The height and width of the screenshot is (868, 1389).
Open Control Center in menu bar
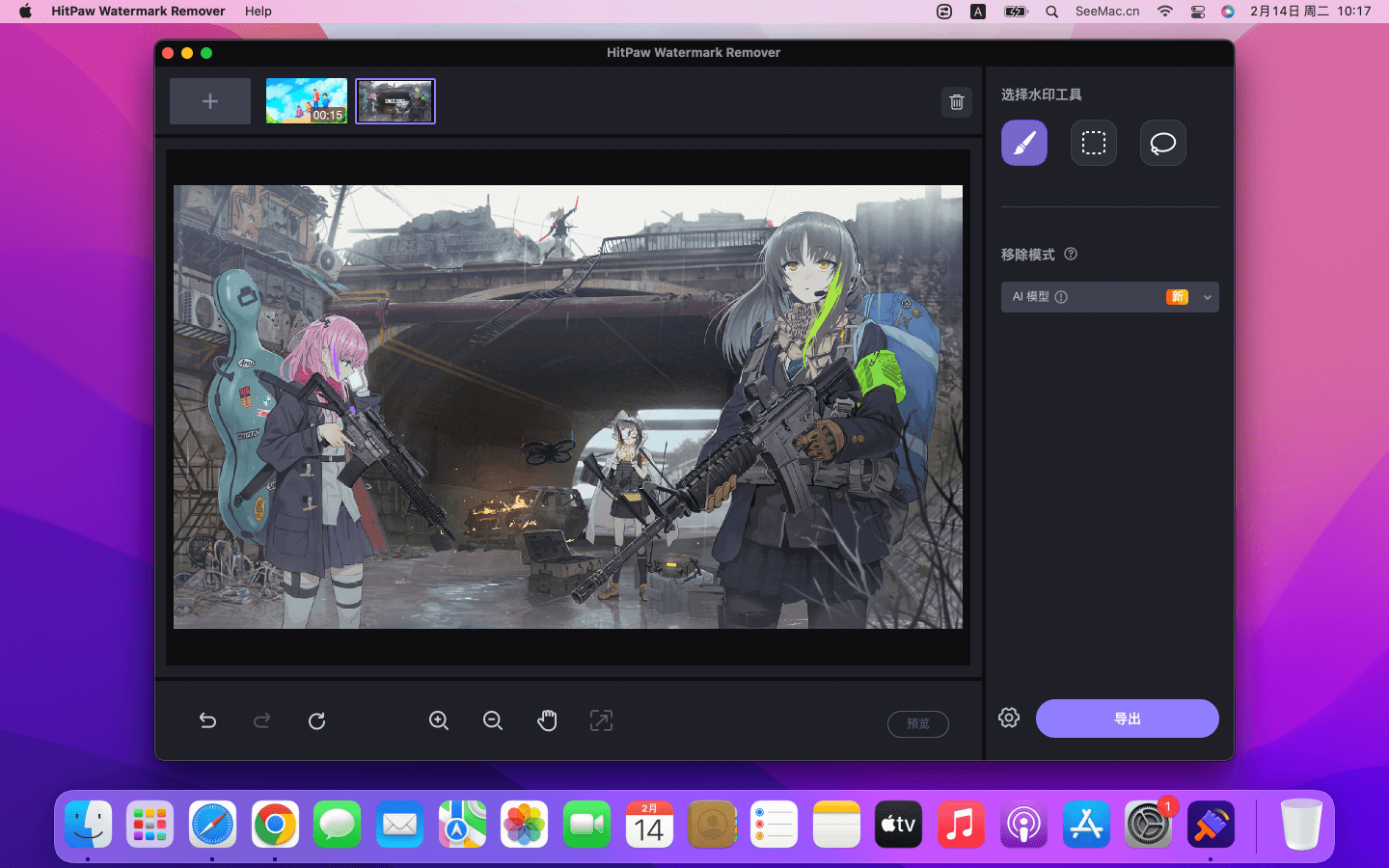[1197, 12]
